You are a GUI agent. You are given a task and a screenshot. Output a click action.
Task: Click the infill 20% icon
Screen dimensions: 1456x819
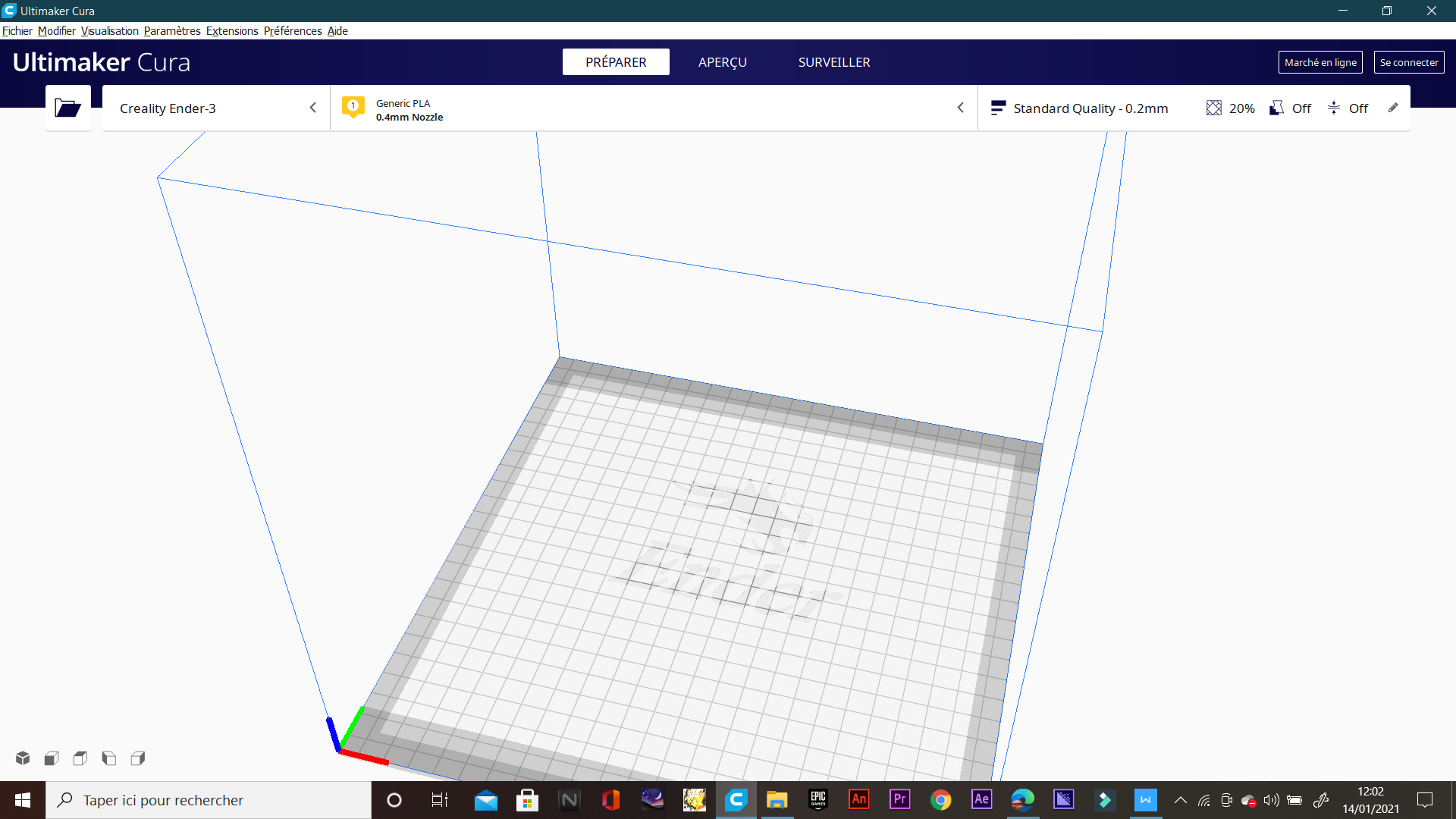[1214, 108]
